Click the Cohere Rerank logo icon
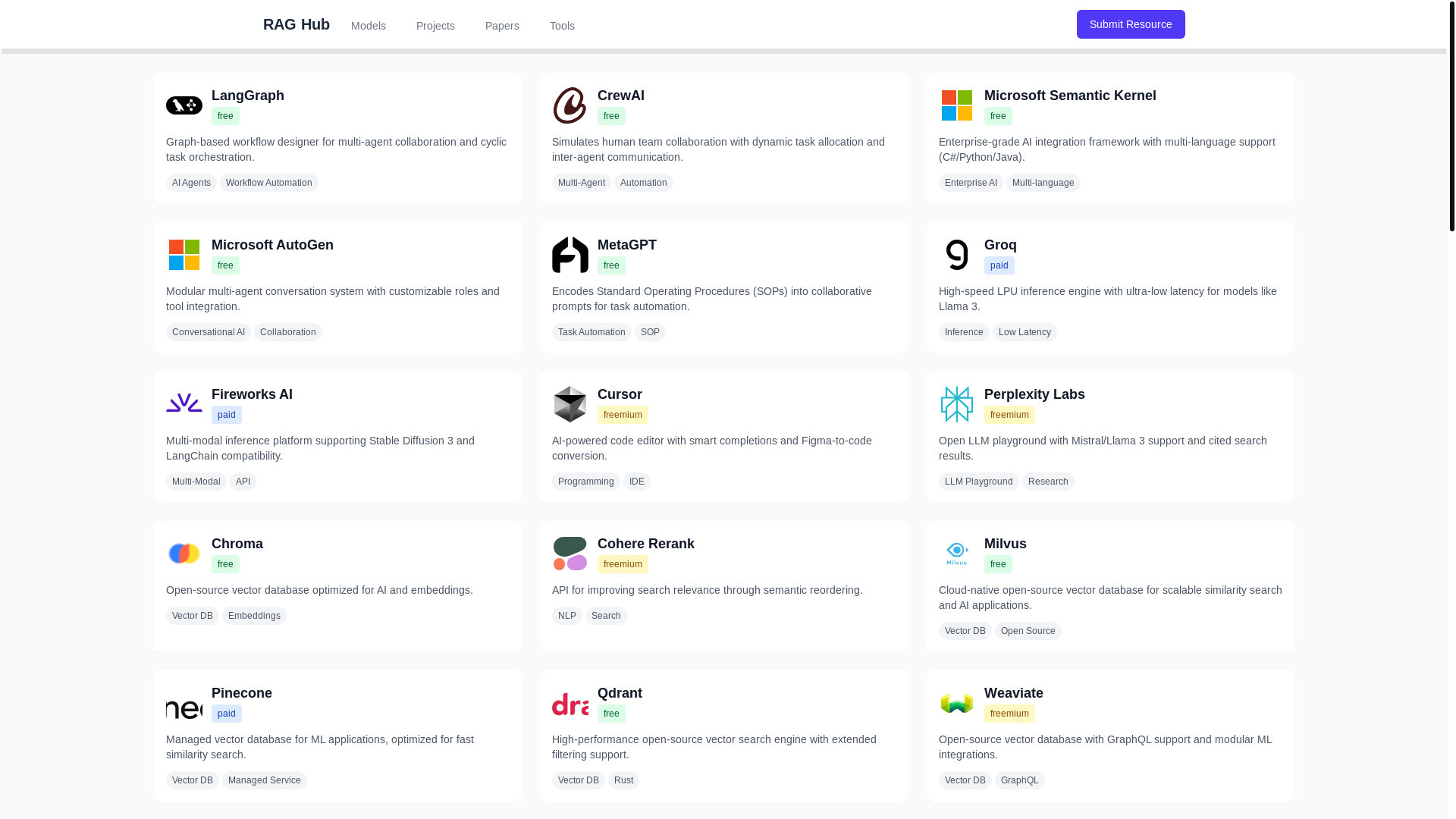The width and height of the screenshot is (1456, 819). [570, 554]
